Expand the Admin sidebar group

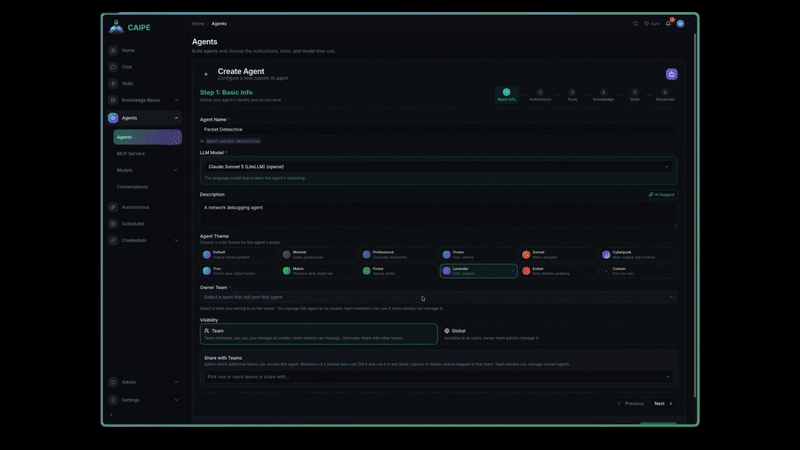pyautogui.click(x=176, y=382)
